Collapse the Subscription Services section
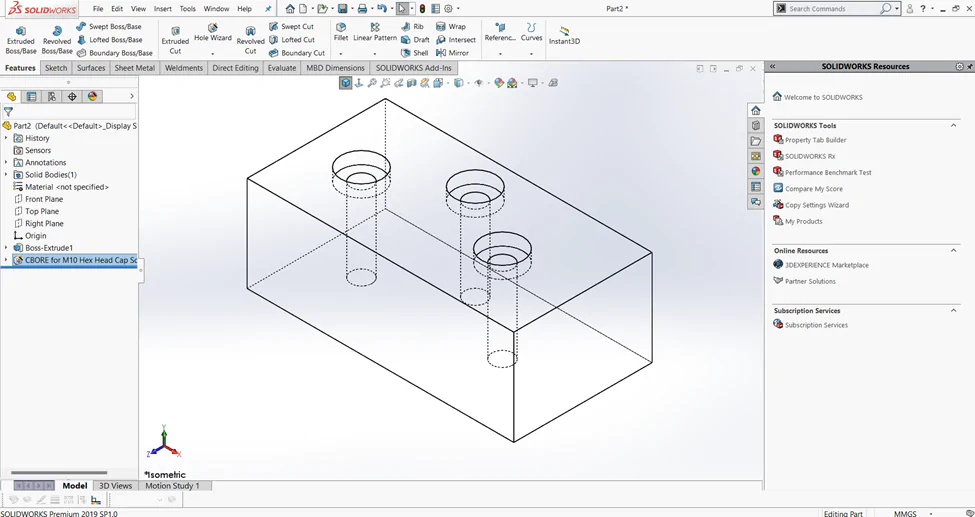Image resolution: width=975 pixels, height=517 pixels. (x=953, y=310)
